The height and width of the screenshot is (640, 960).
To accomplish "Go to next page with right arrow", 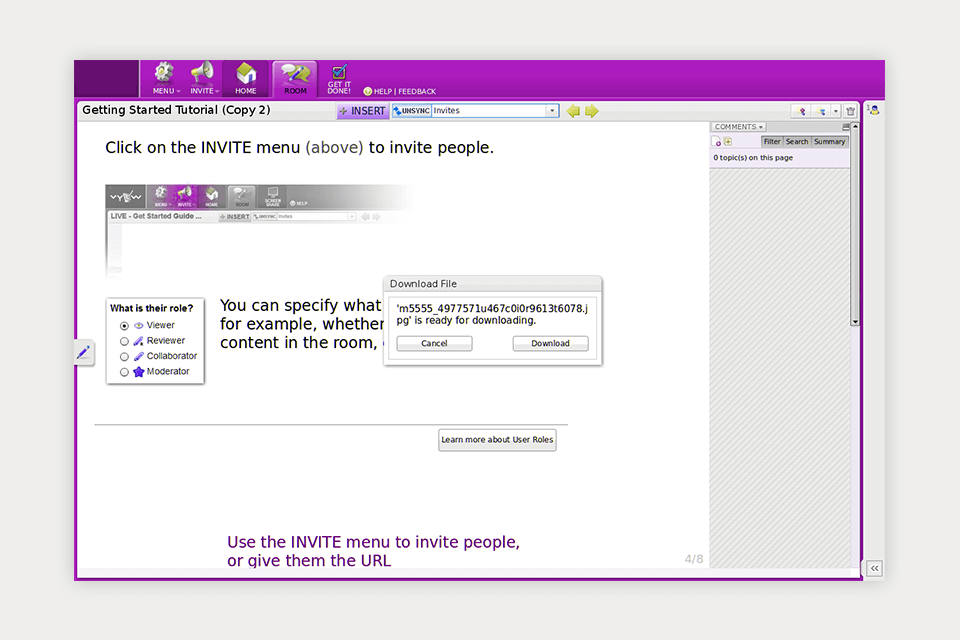I will pyautogui.click(x=592, y=111).
